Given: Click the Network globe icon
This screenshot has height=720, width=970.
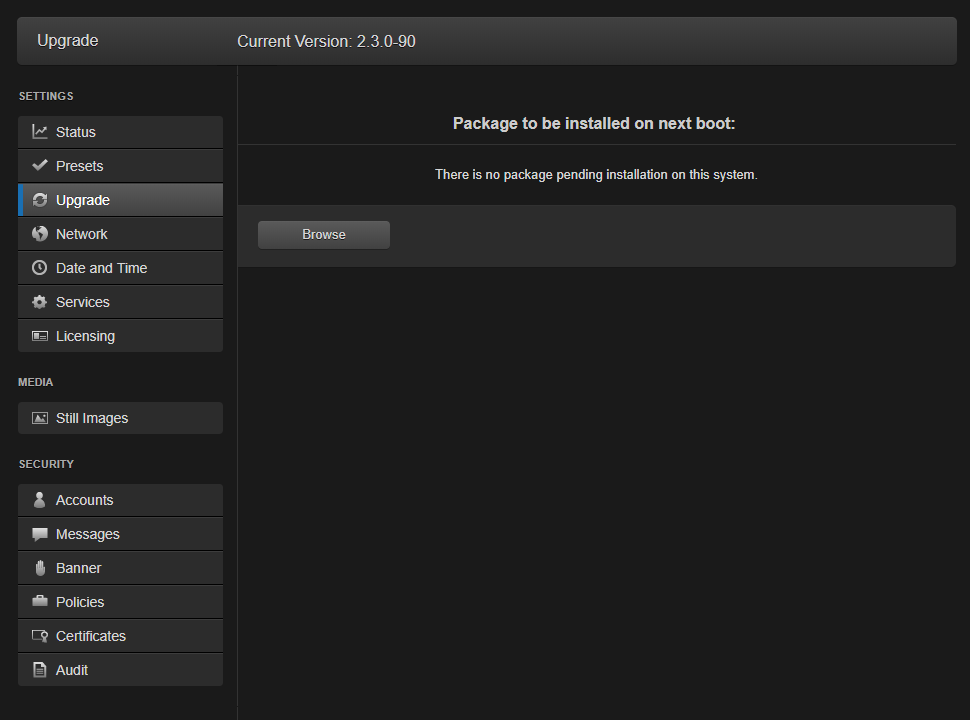Looking at the screenshot, I should click(40, 234).
